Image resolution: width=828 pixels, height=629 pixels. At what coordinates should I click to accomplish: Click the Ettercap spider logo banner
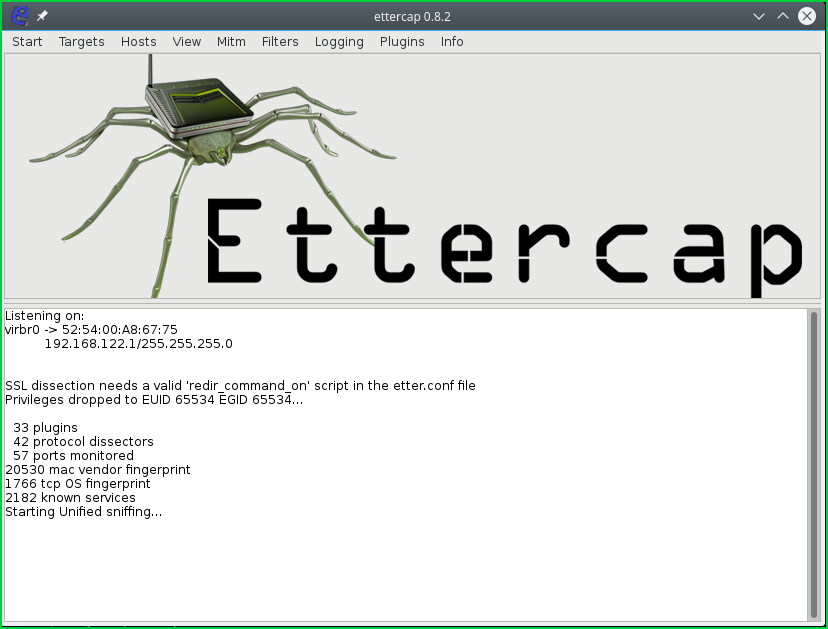[x=412, y=176]
